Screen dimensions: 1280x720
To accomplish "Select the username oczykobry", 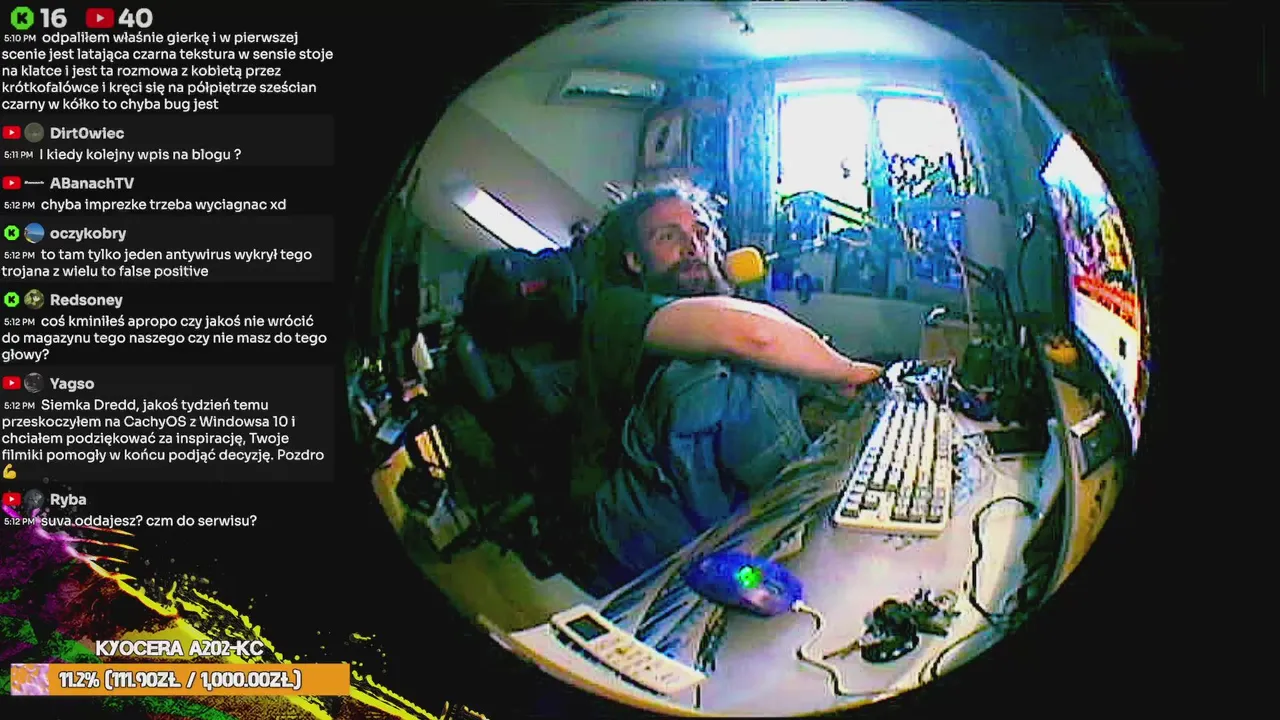I will click(x=88, y=233).
